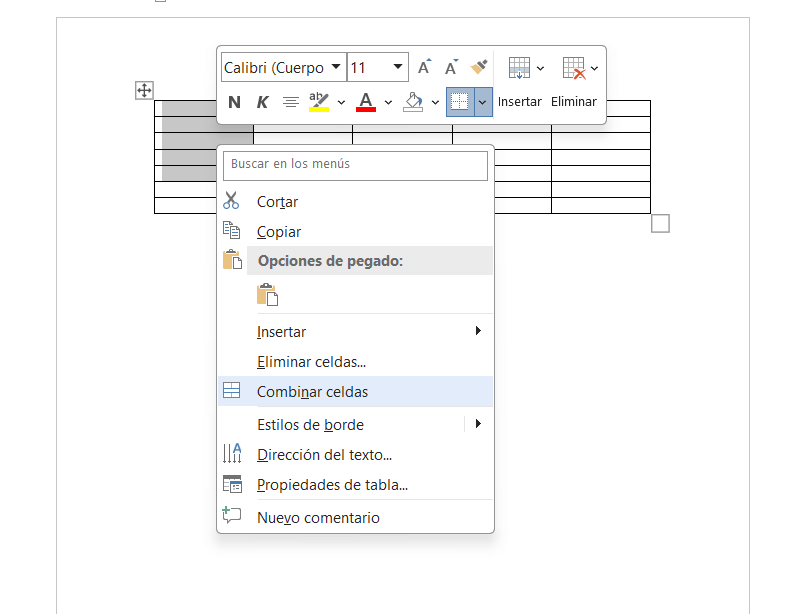Open the font size dropdown showing 11
The image size is (802, 614).
tap(398, 67)
